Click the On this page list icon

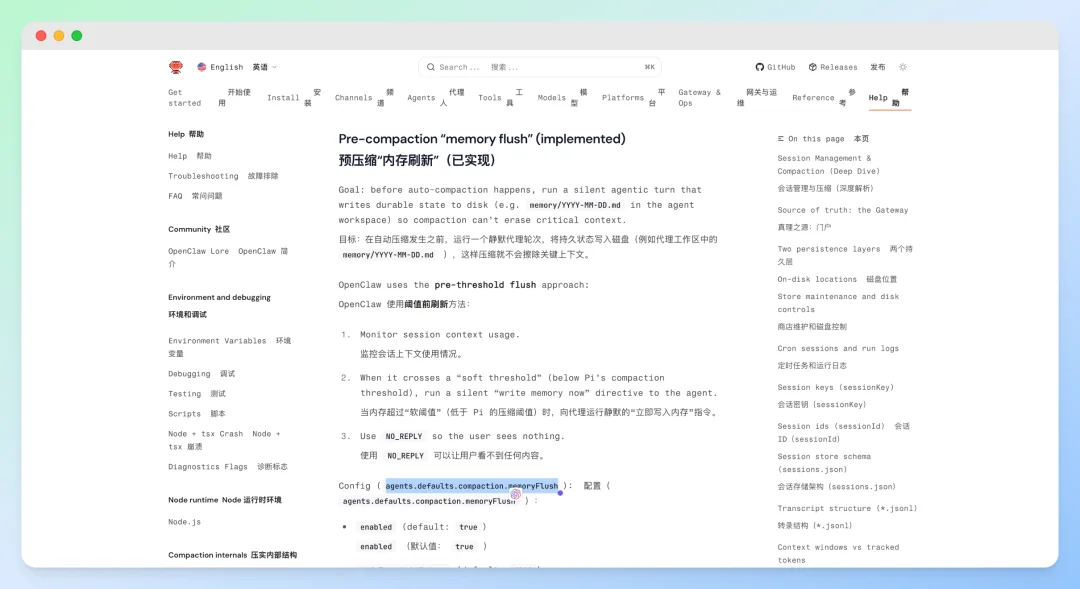click(781, 139)
